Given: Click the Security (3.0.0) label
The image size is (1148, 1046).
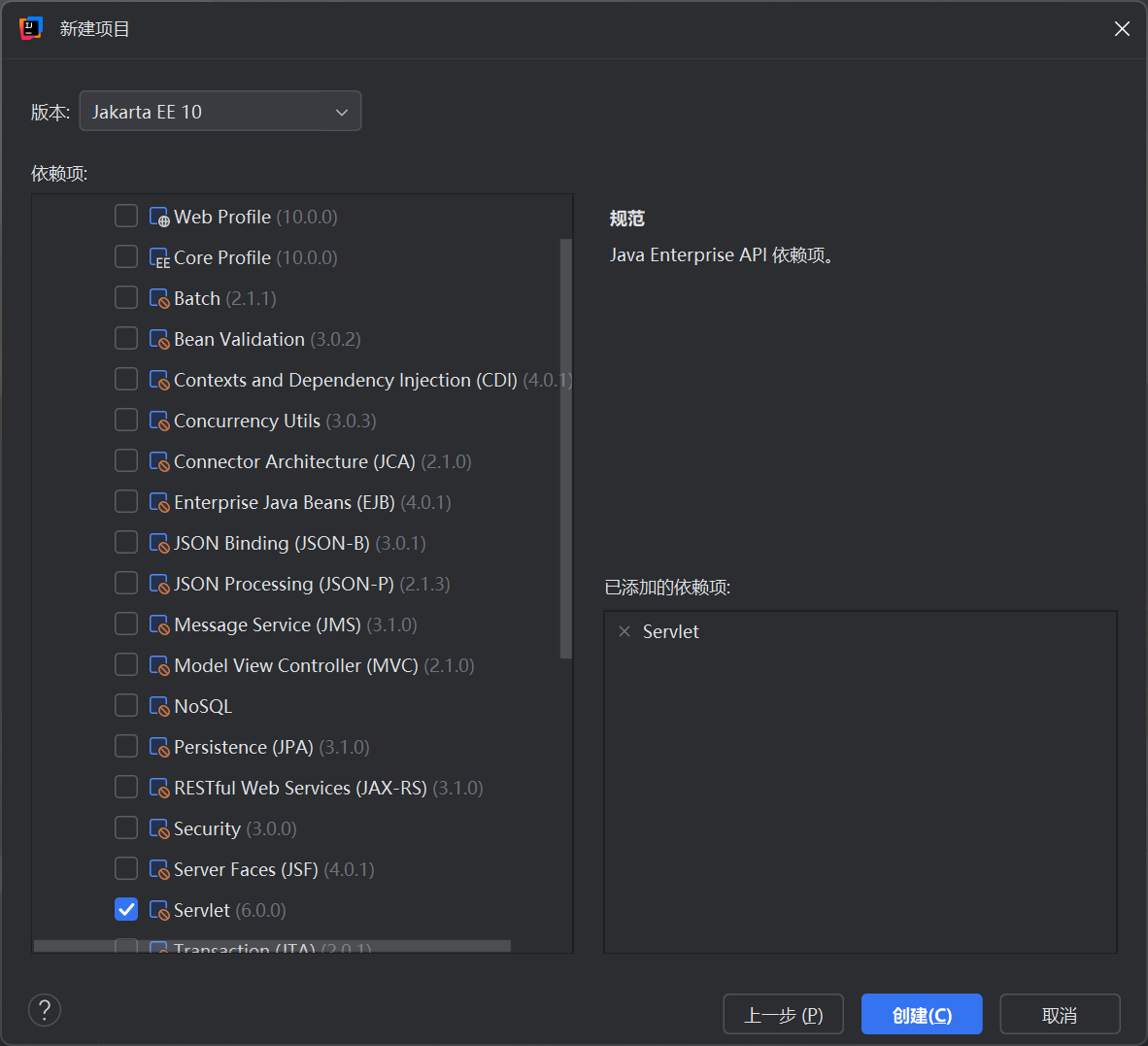Looking at the screenshot, I should point(235,829).
